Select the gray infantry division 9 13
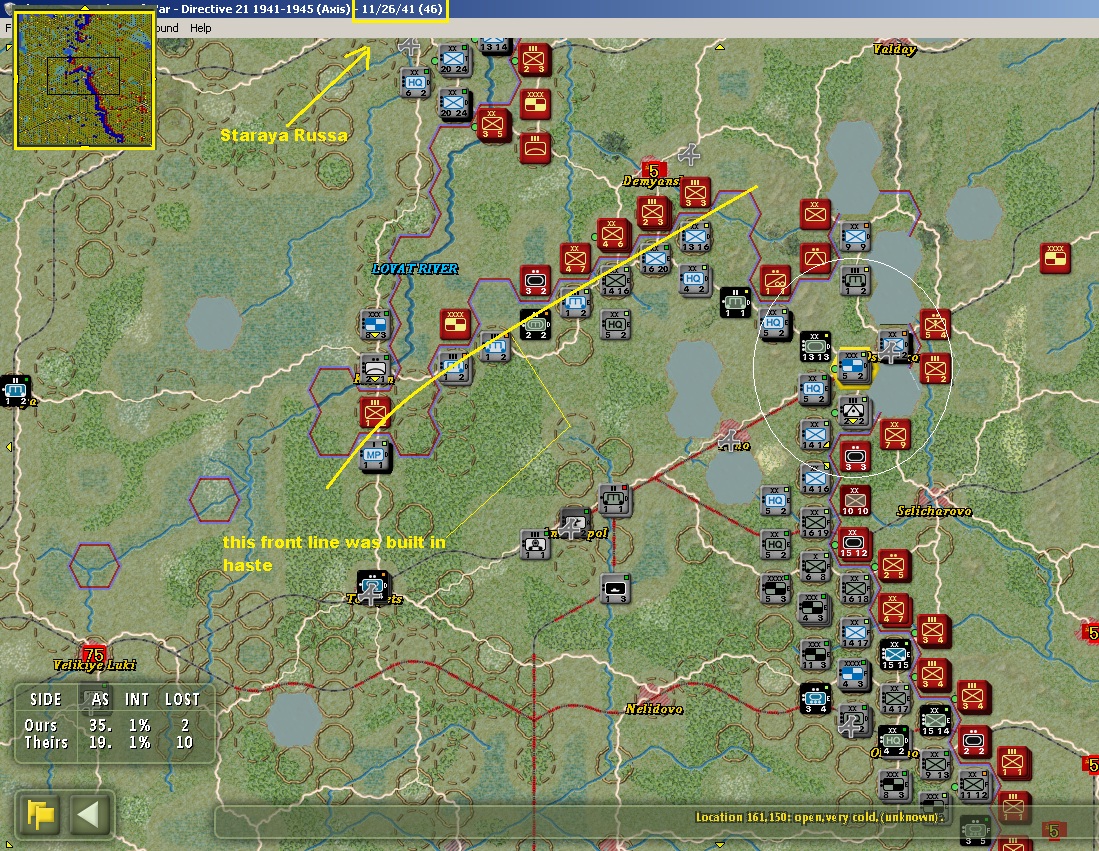 pos(935,765)
